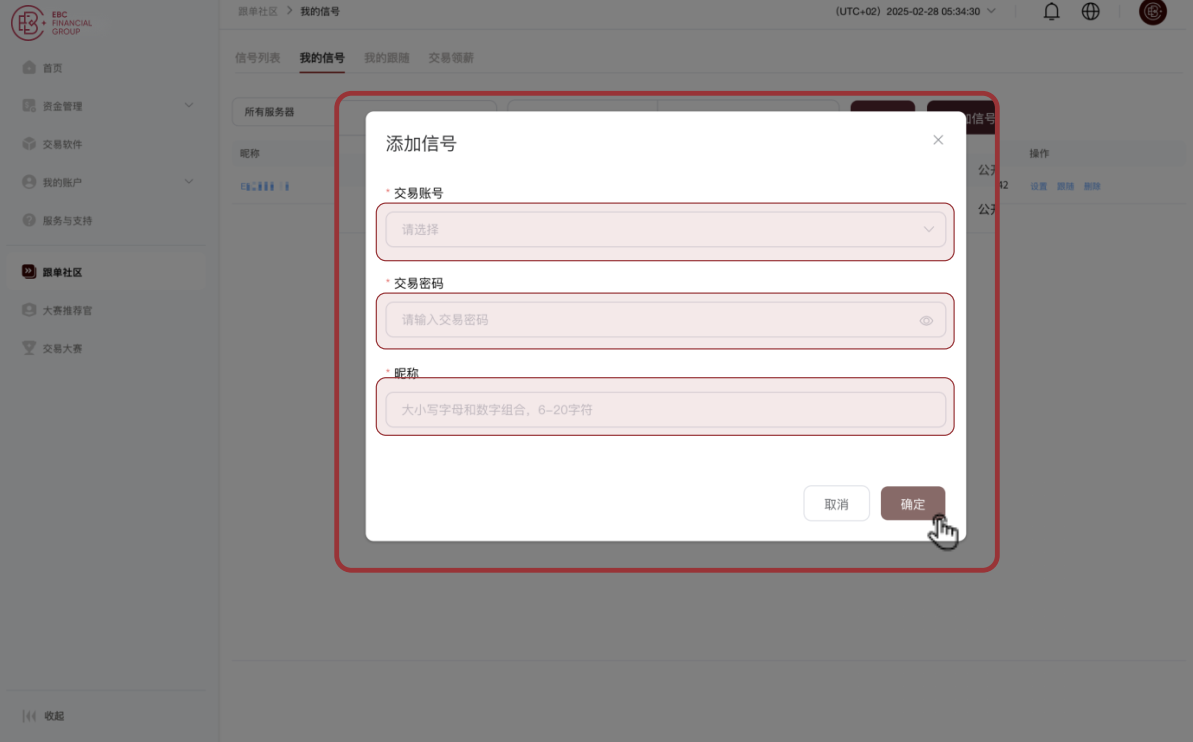
Task: Click the 昵称 column header in the table
Action: pos(250,154)
